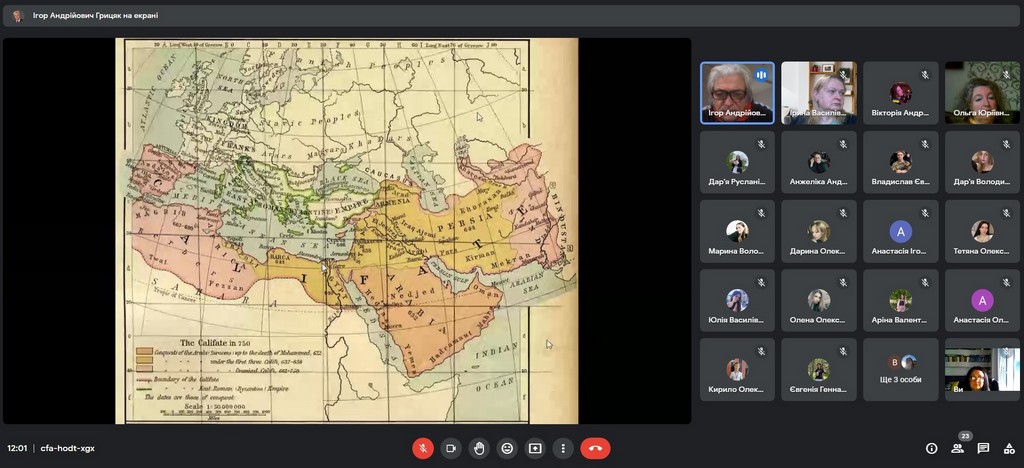Unmute the microphone
The image size is (1024, 468).
pos(423,449)
